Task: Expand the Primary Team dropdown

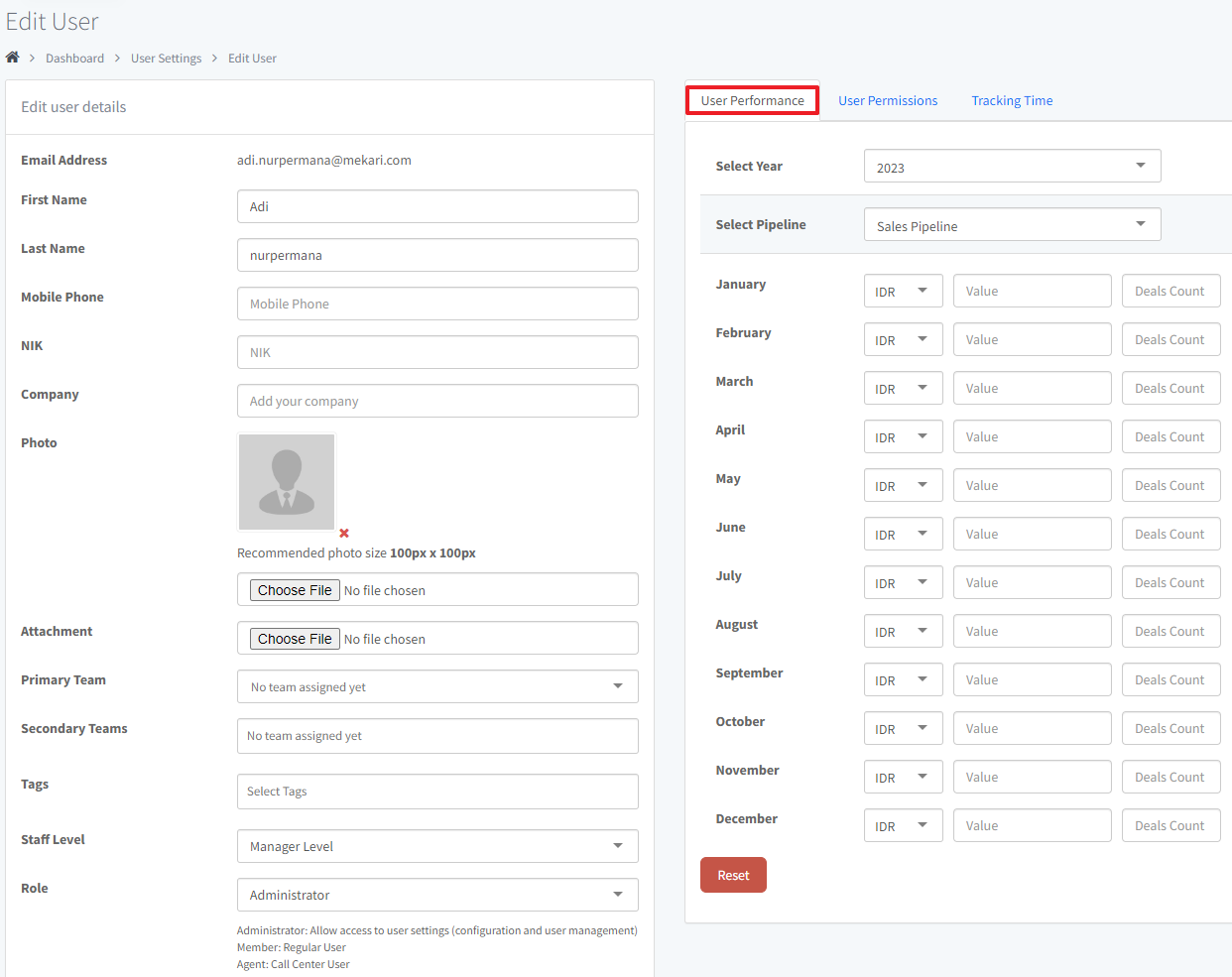Action: point(437,685)
